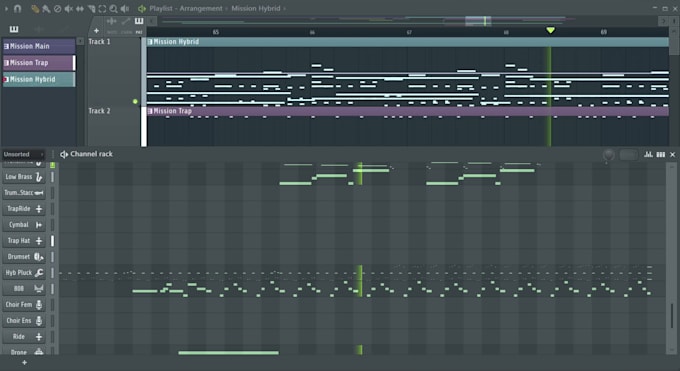The height and width of the screenshot is (371, 680).
Task: Switch focus to pattern clips
Action: 139,21
